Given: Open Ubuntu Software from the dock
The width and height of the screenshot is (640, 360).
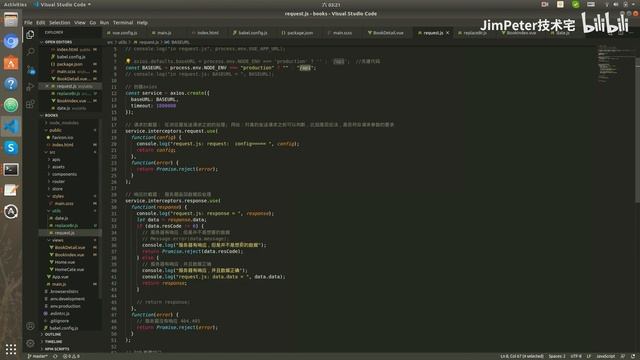Looking at the screenshot, I should (11, 62).
